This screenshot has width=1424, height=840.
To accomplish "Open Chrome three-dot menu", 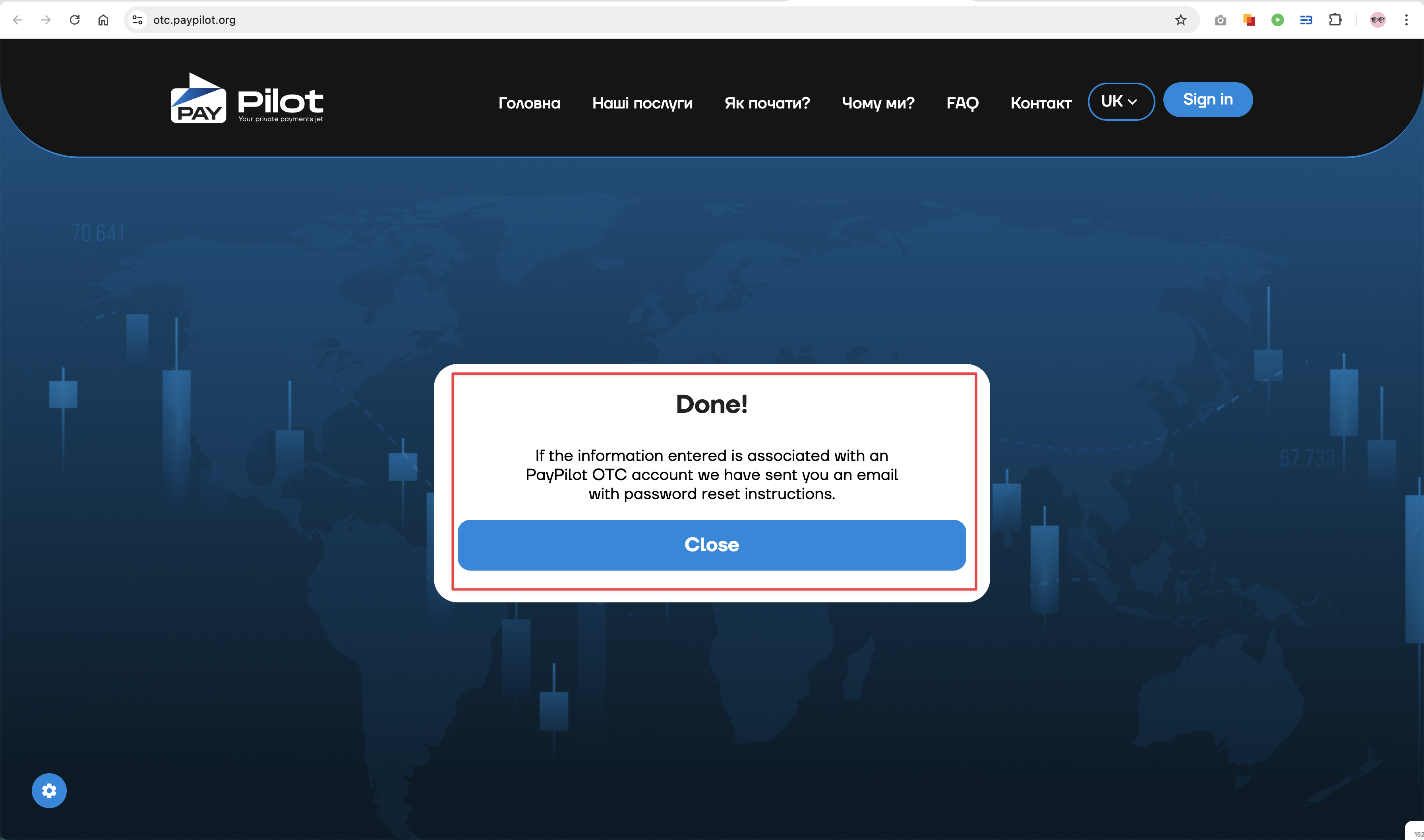I will (1407, 20).
